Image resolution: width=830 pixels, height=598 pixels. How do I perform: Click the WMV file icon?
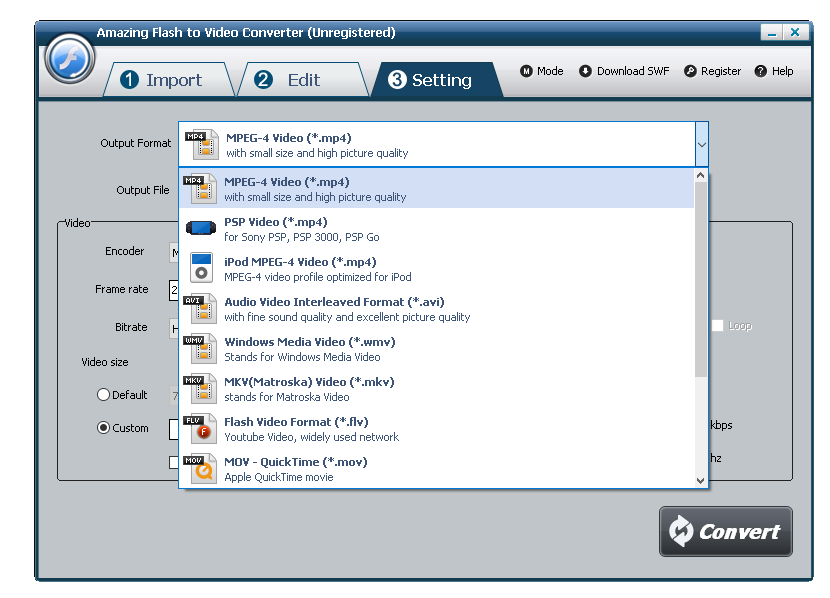[200, 348]
